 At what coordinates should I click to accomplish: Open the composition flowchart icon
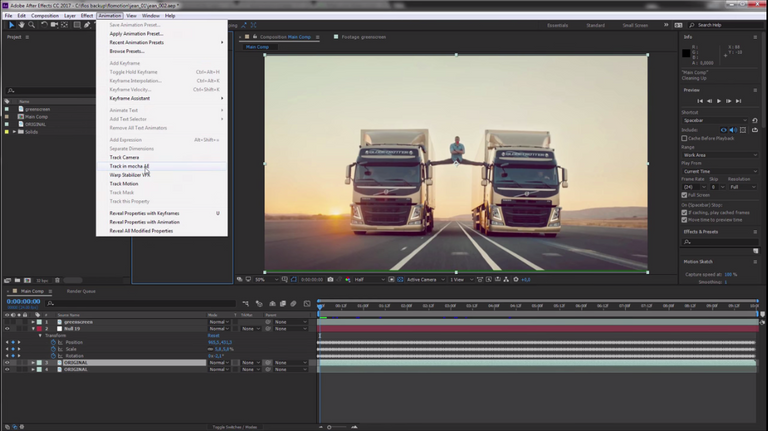point(506,280)
